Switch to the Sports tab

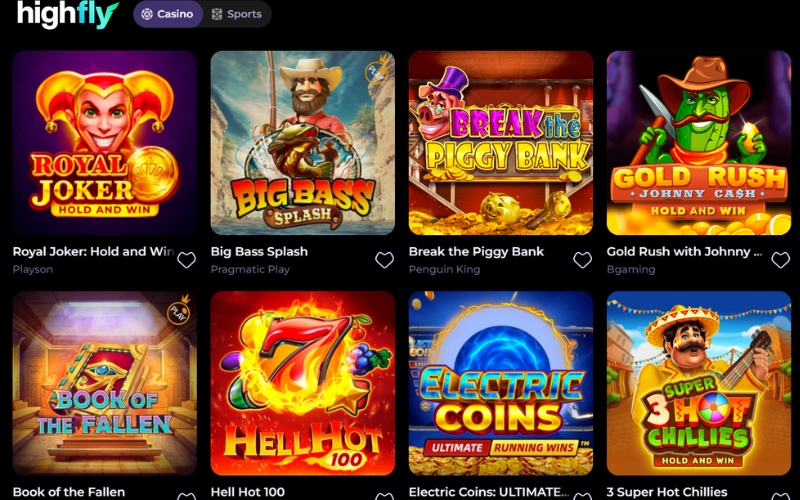pyautogui.click(x=236, y=14)
